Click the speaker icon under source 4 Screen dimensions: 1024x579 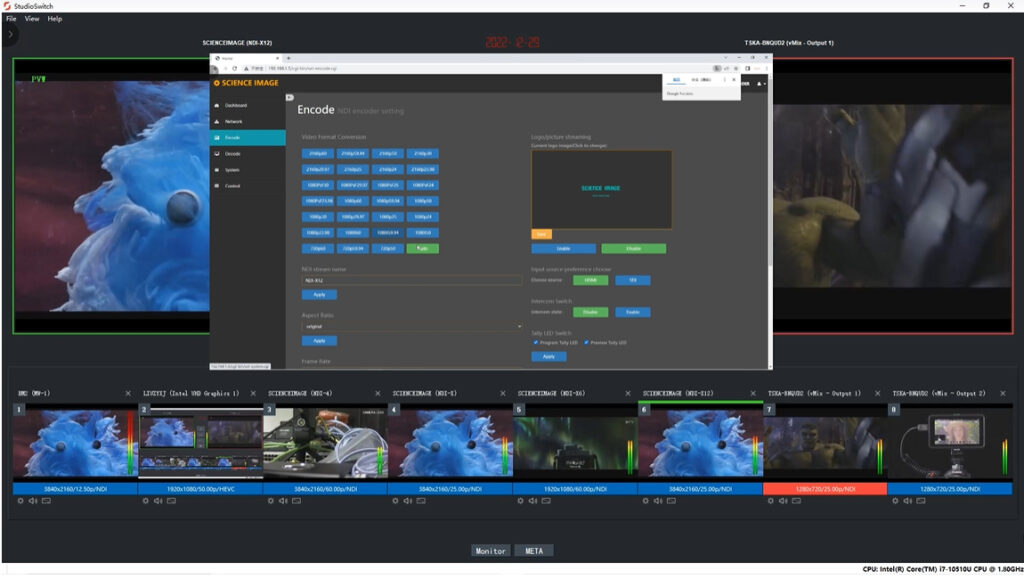coord(408,501)
